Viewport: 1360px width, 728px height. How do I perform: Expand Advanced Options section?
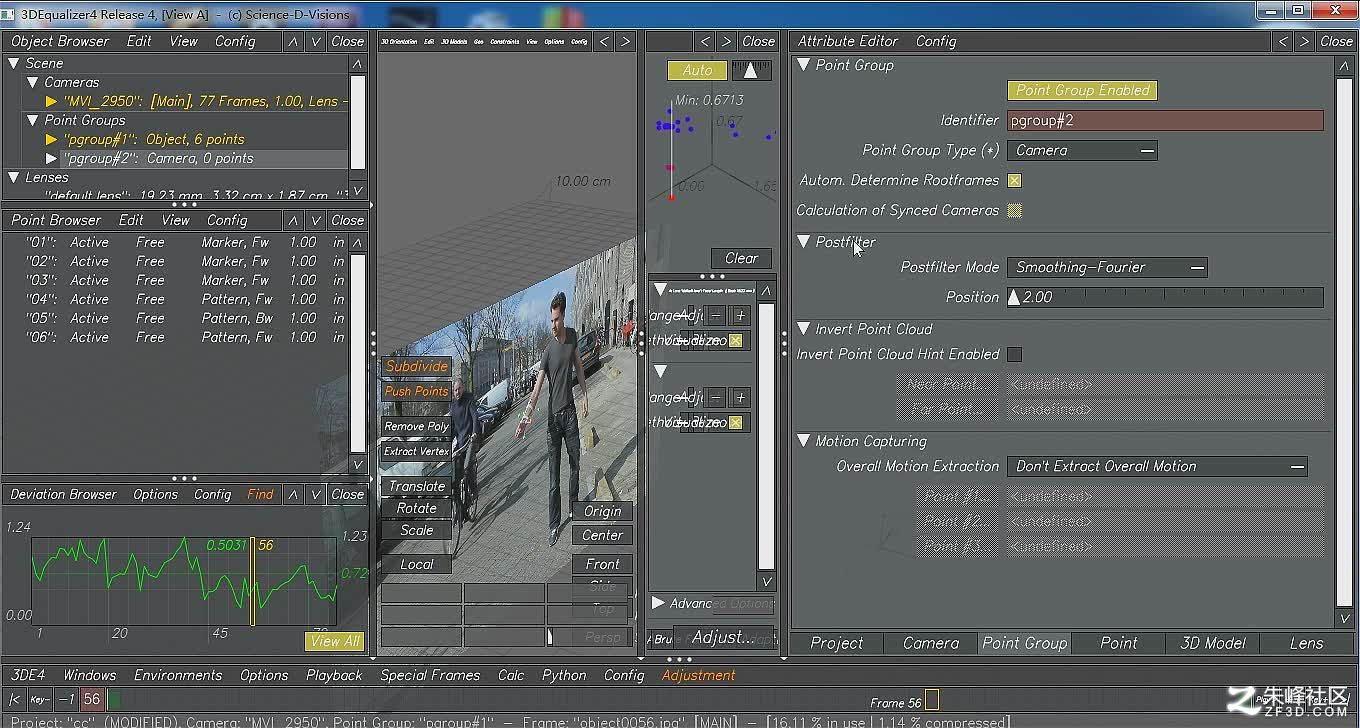(x=658, y=603)
